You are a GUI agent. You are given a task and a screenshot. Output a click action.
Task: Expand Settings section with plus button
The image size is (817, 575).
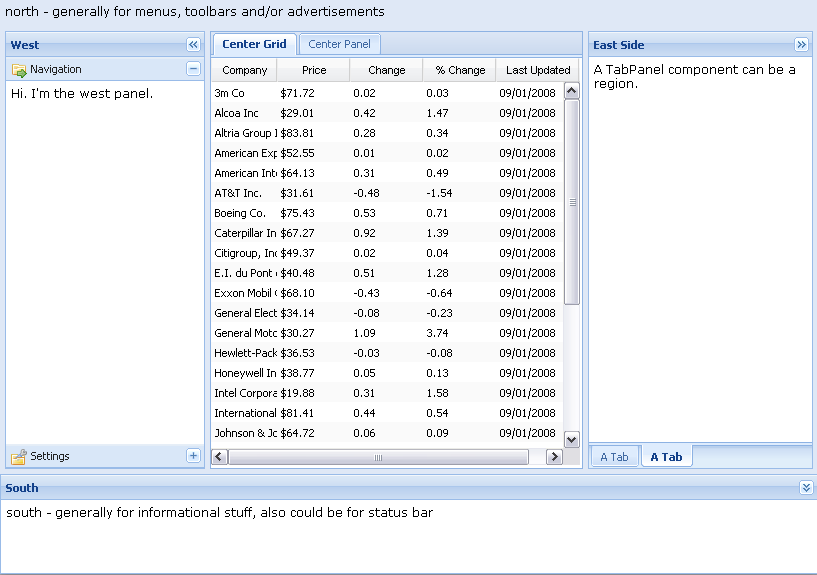click(194, 456)
